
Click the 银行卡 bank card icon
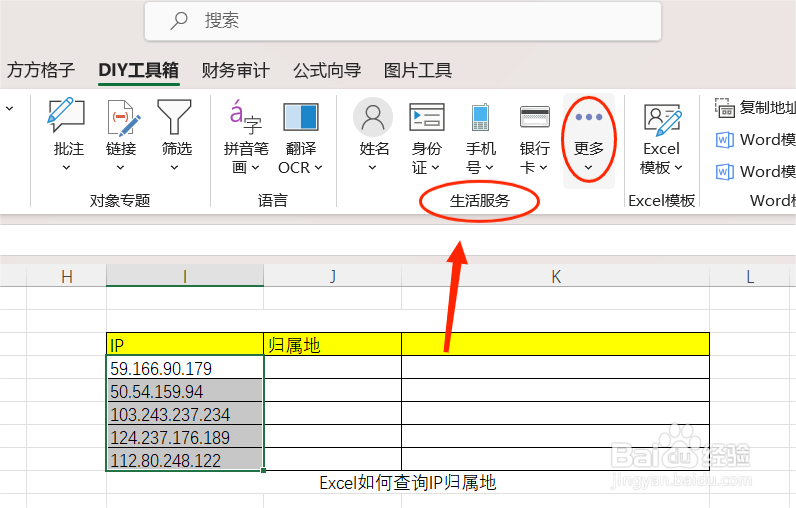click(x=535, y=117)
